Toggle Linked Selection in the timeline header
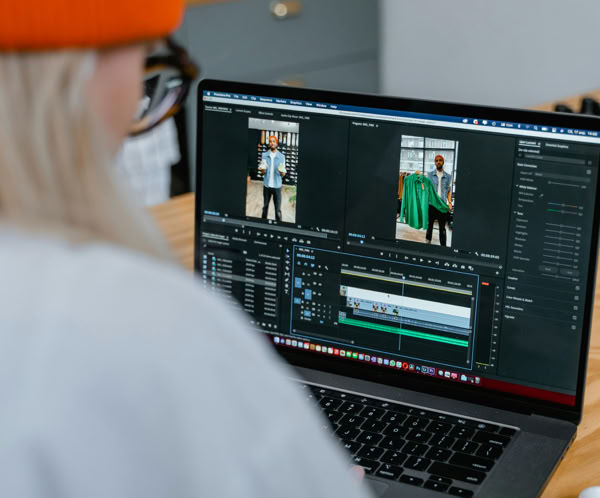600x498 pixels. (x=313, y=265)
